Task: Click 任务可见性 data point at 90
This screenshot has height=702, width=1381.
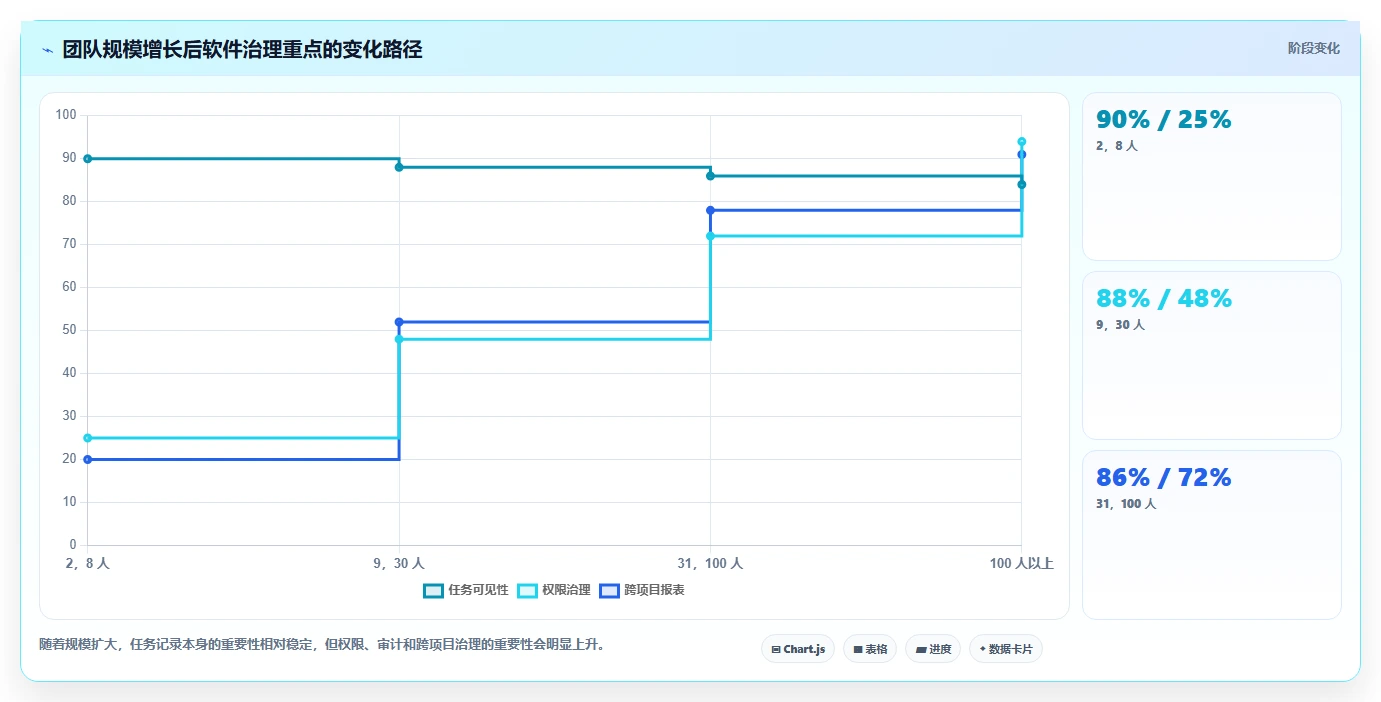Action: [88, 159]
